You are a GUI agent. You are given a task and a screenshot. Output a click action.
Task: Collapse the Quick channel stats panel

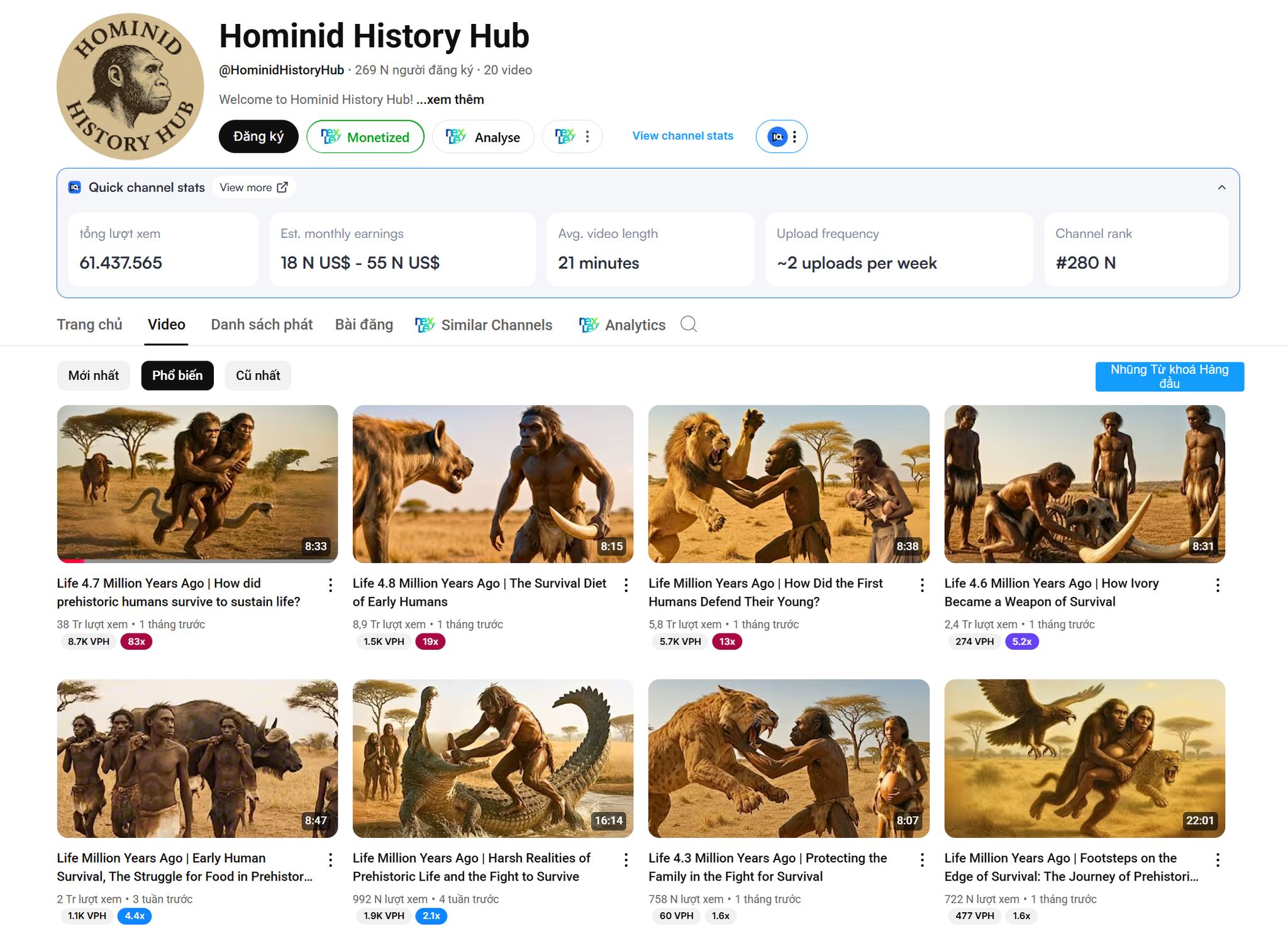[x=1221, y=187]
